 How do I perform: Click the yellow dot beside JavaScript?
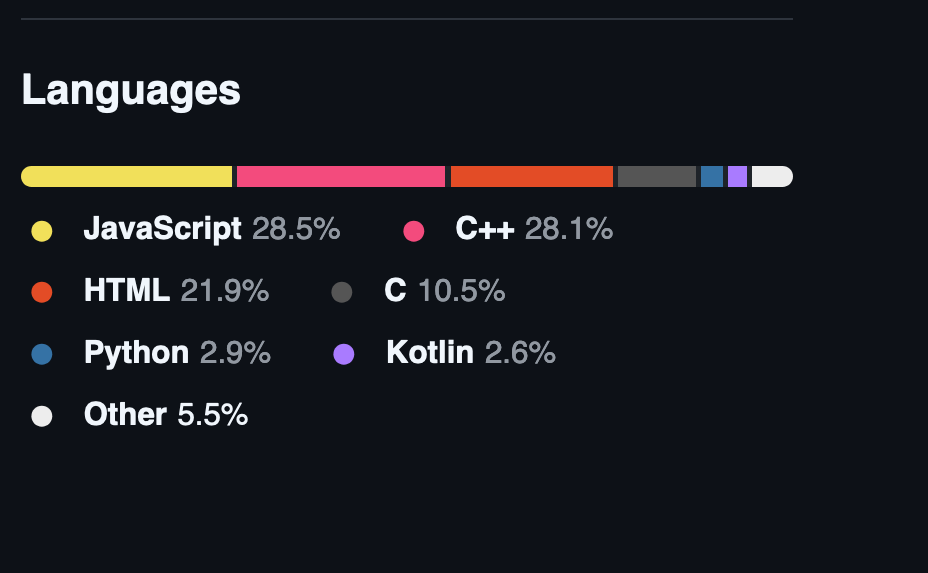[42, 231]
